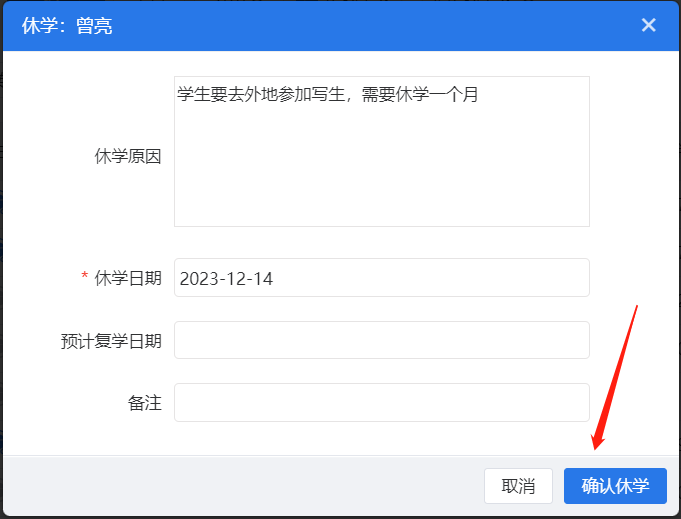This screenshot has width=681, height=519.
Task: Click the 休学日期 label
Action: 128,278
